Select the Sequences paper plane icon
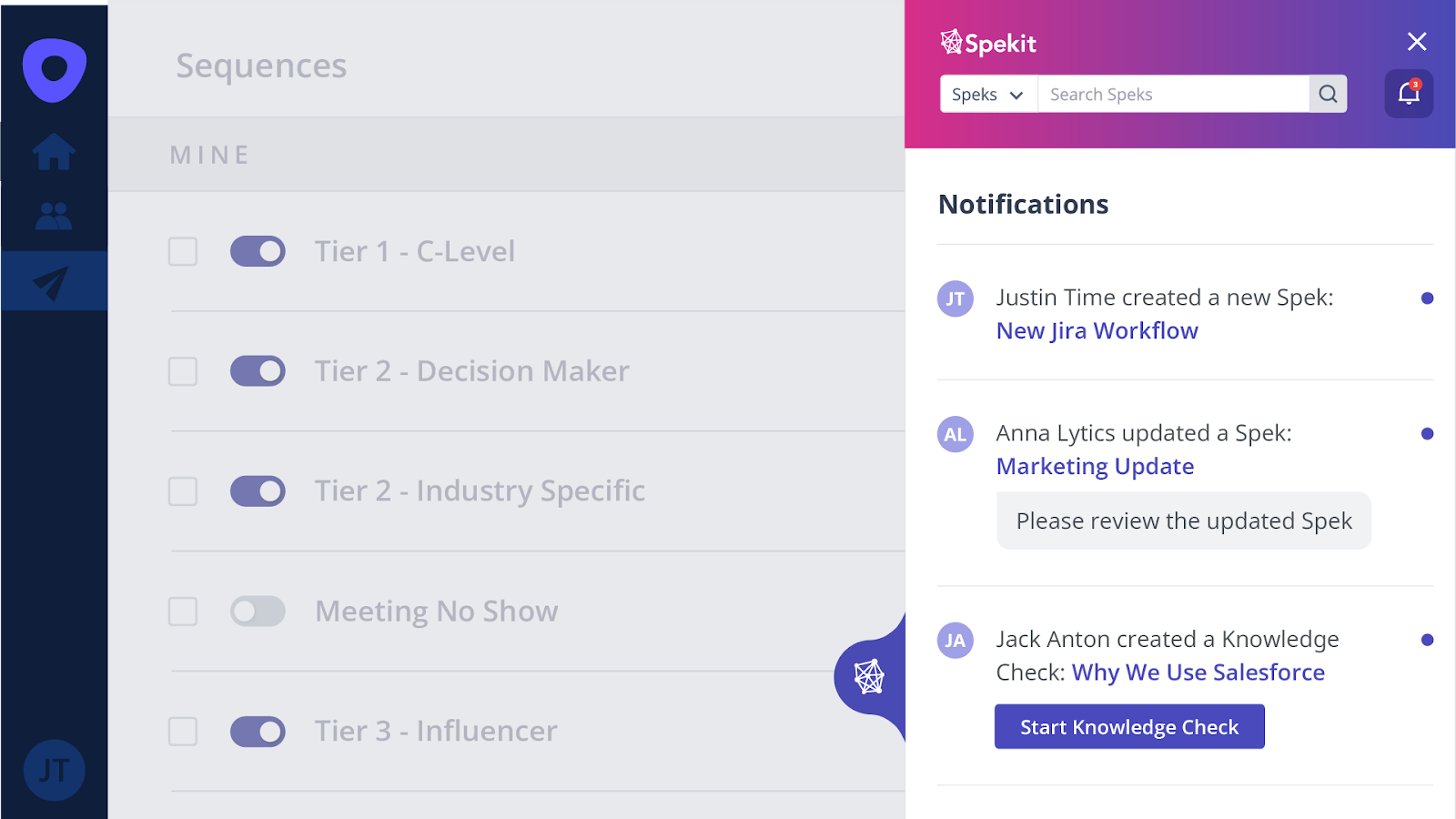 tap(52, 282)
